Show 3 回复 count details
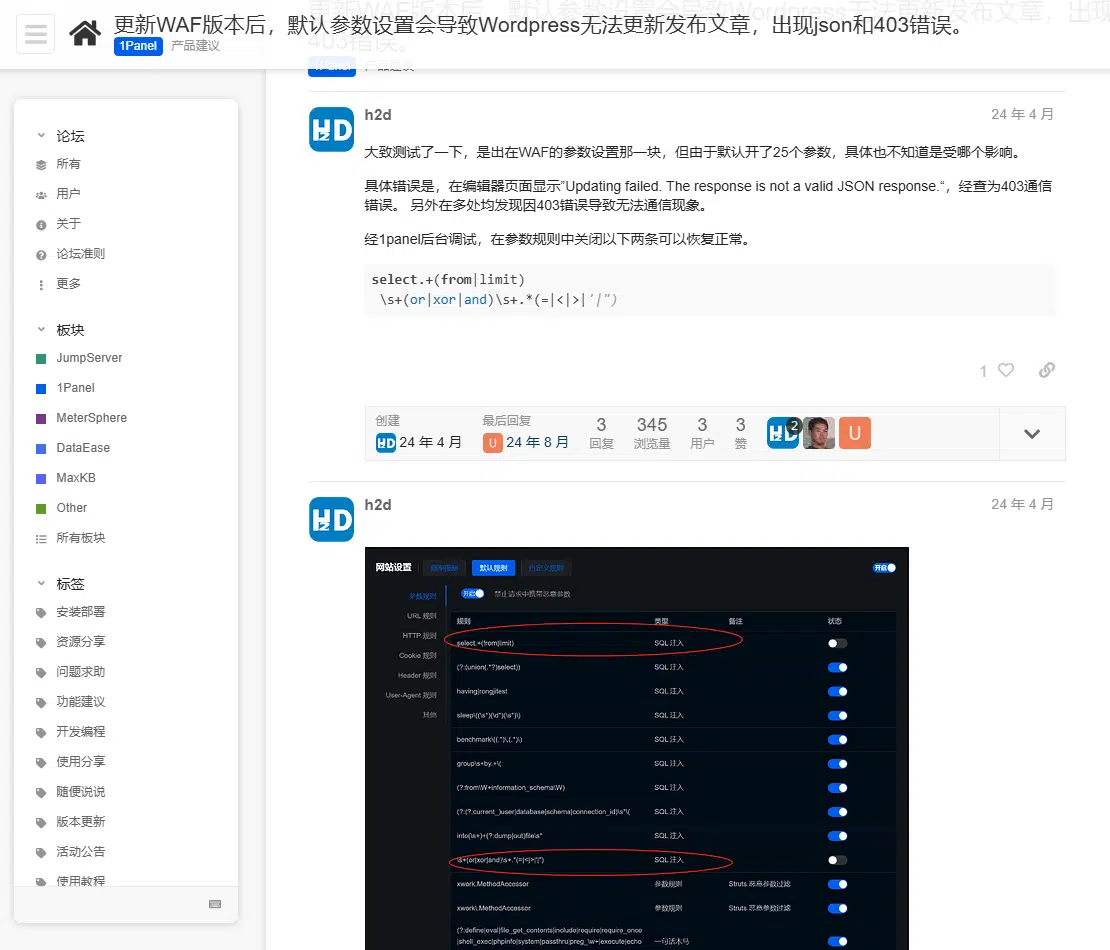This screenshot has height=950, width=1110. 601,433
